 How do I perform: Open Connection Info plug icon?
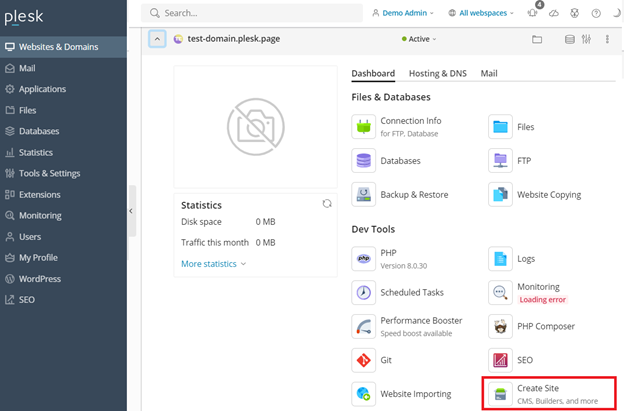tap(363, 127)
